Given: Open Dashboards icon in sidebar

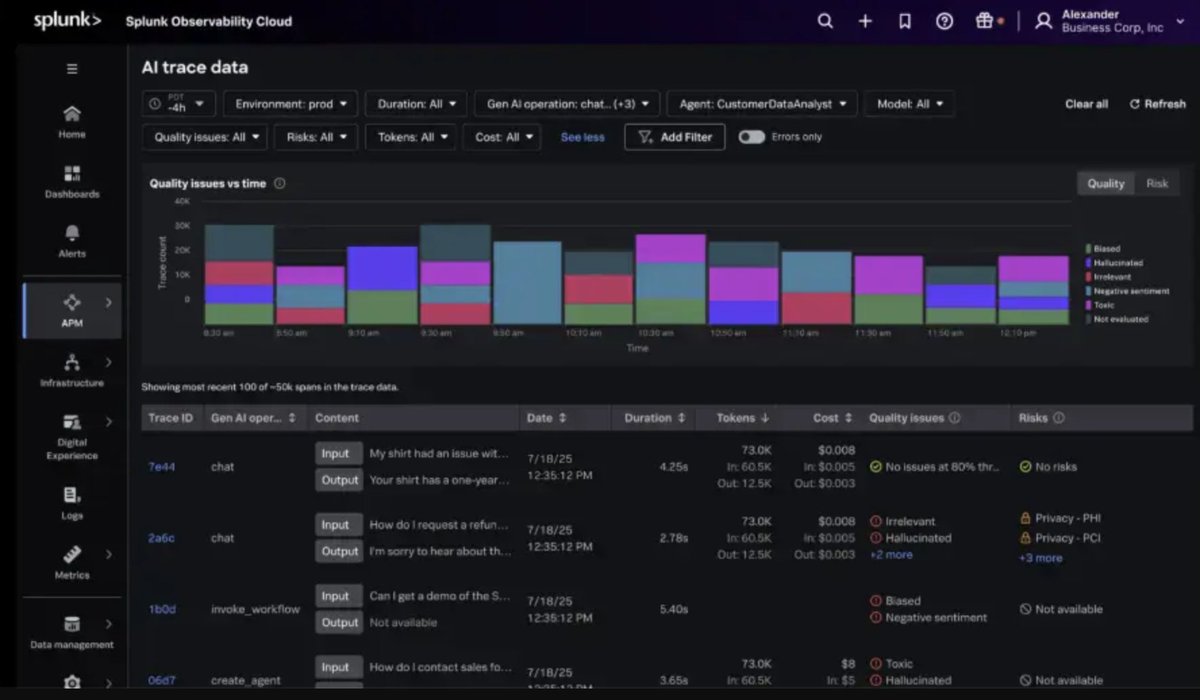Looking at the screenshot, I should tap(72, 181).
